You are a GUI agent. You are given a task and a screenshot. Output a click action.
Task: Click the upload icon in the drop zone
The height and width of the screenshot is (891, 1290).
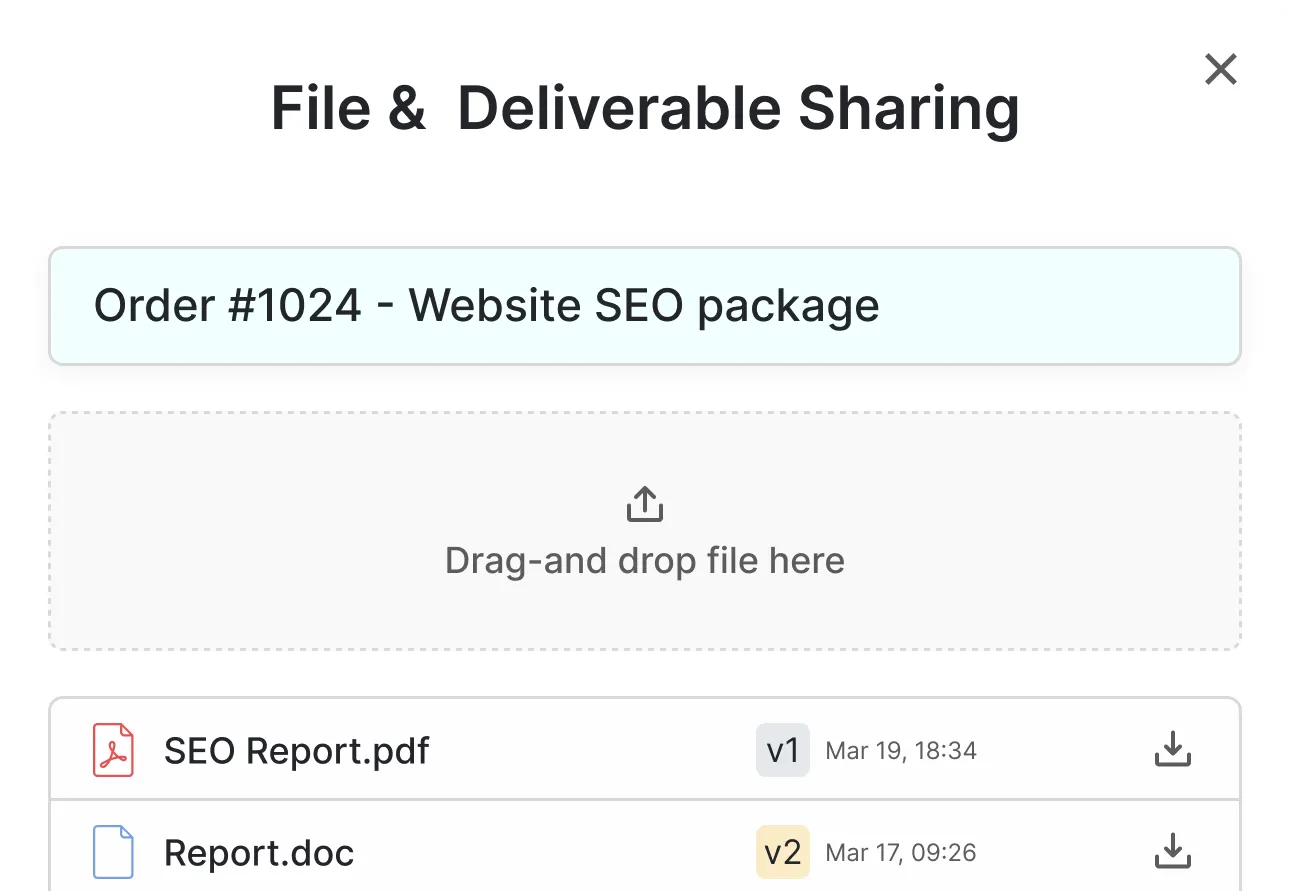pos(645,502)
